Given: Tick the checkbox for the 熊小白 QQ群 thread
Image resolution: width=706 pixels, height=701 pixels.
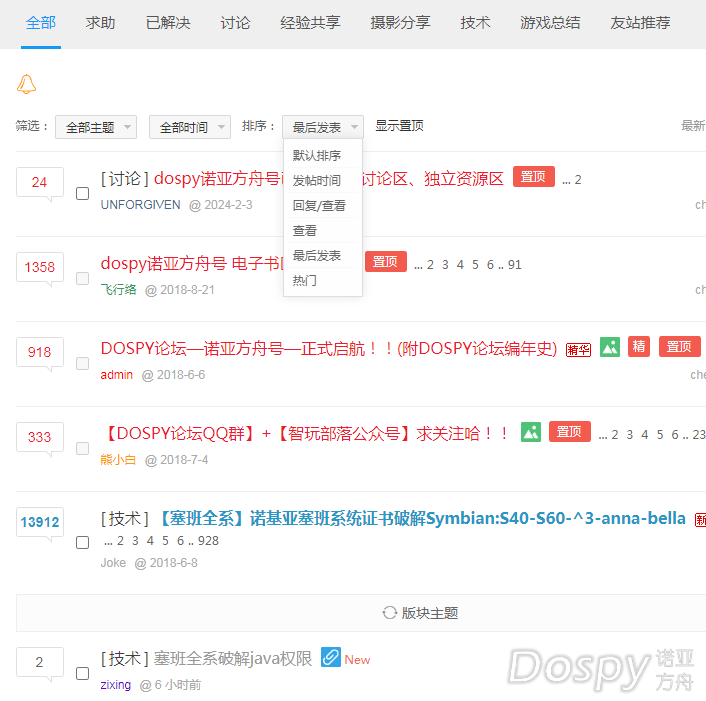Looking at the screenshot, I should pyautogui.click(x=82, y=449).
